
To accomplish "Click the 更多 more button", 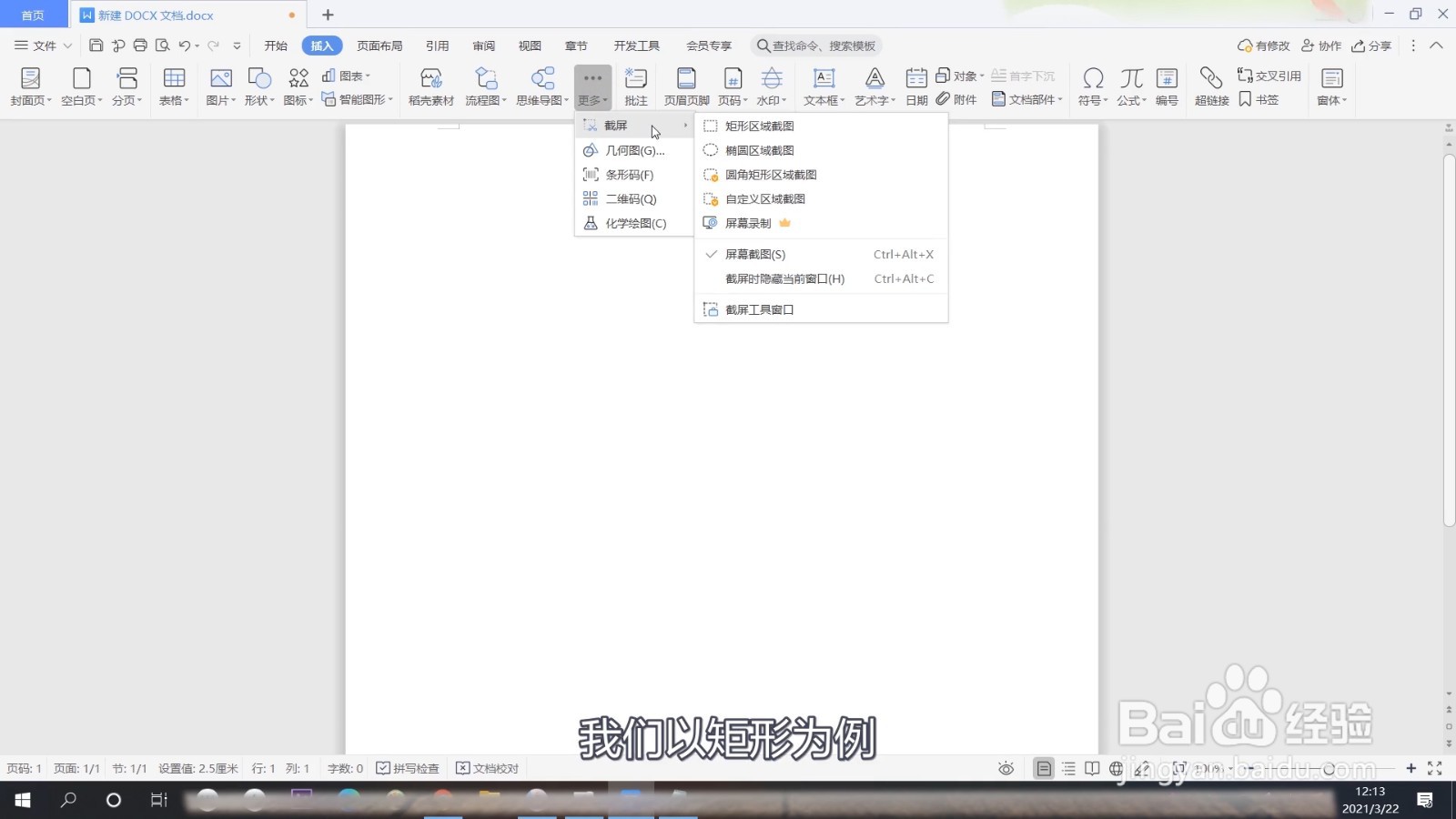I will pyautogui.click(x=592, y=87).
